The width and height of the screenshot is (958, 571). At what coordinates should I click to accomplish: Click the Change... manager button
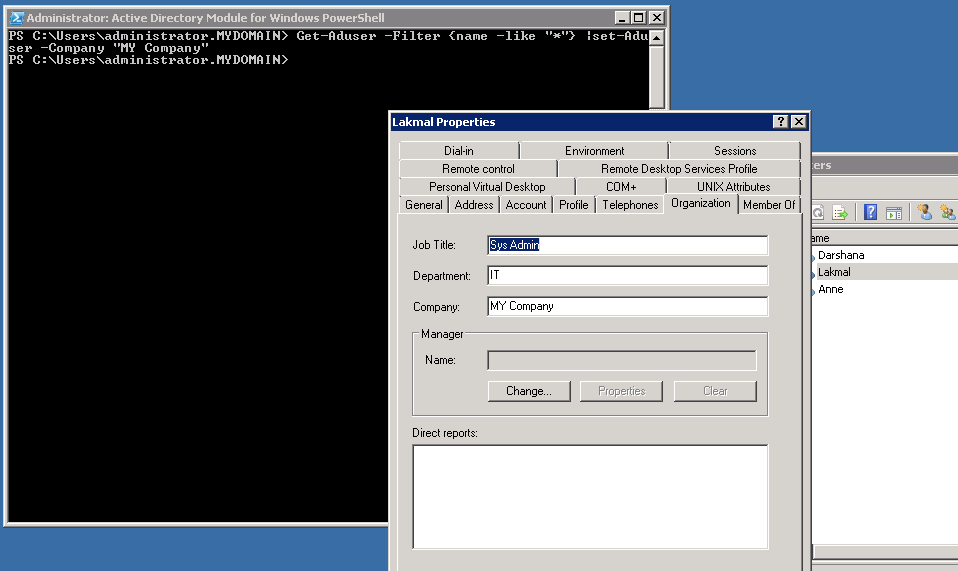click(x=529, y=391)
